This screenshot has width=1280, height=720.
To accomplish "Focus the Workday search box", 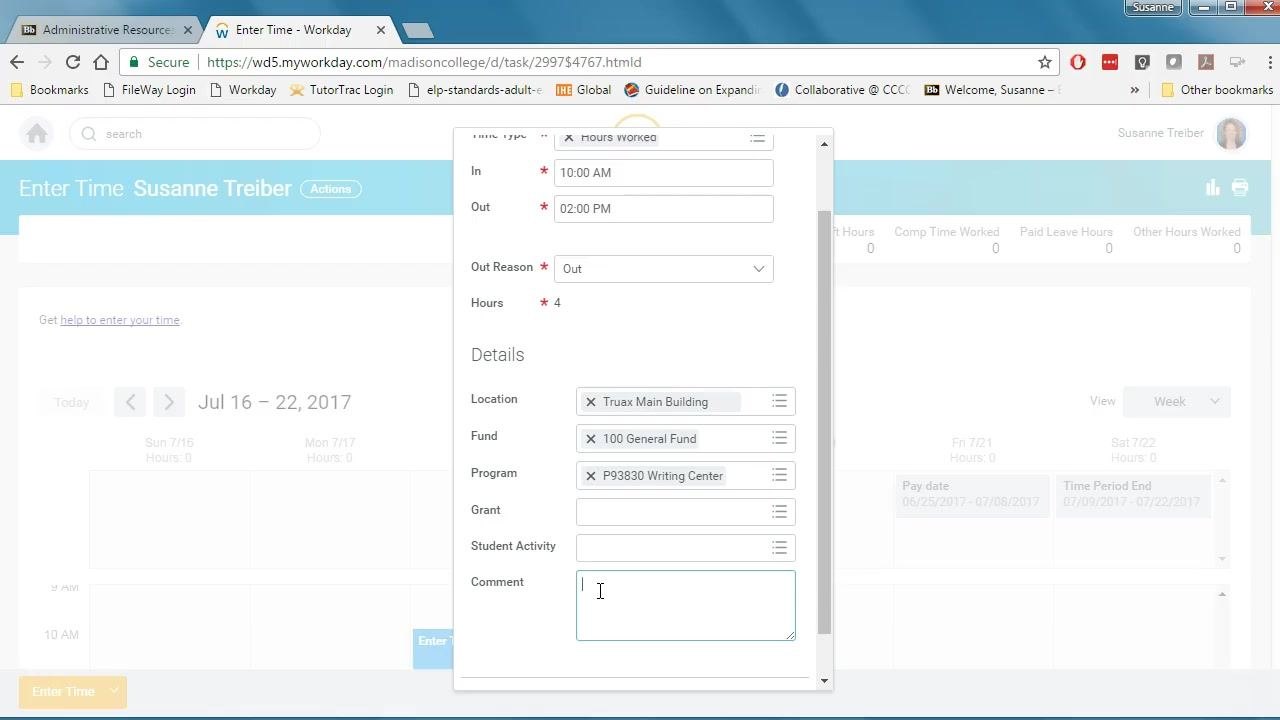I will pyautogui.click(x=195, y=134).
